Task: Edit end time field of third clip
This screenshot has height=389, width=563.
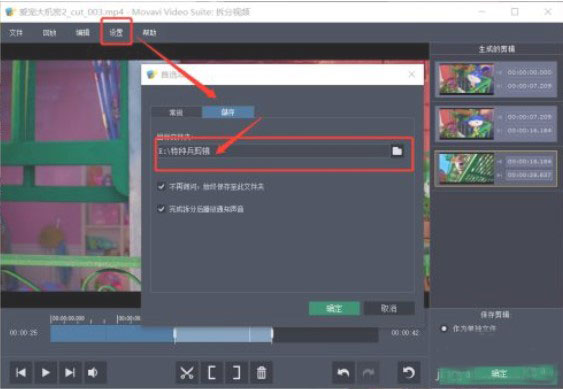Action: [x=529, y=175]
